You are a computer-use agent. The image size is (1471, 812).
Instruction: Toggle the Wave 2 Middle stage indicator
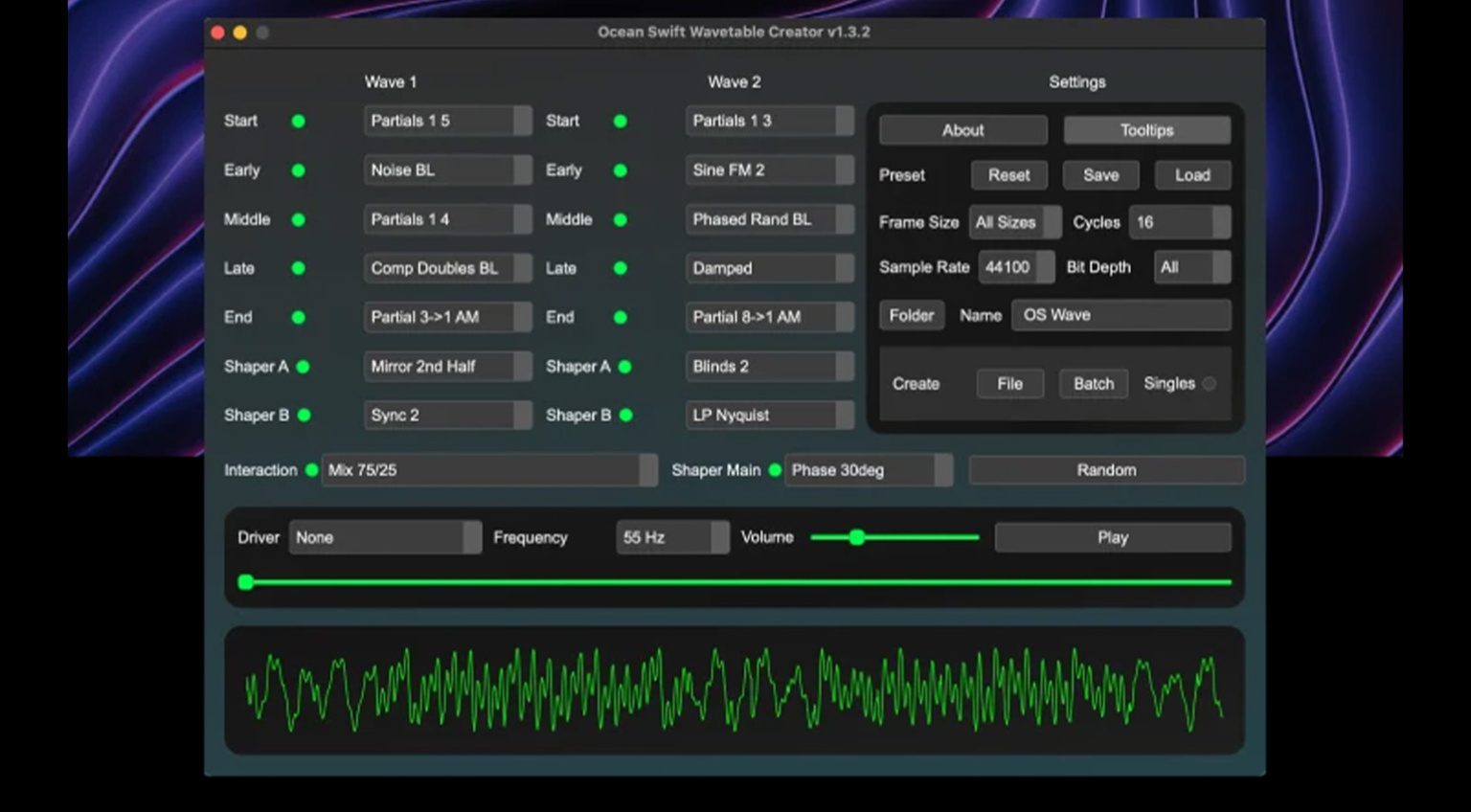coord(621,219)
